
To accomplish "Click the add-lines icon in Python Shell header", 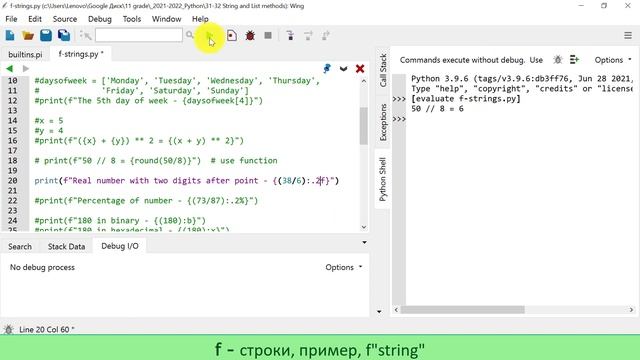I will [x=574, y=60].
